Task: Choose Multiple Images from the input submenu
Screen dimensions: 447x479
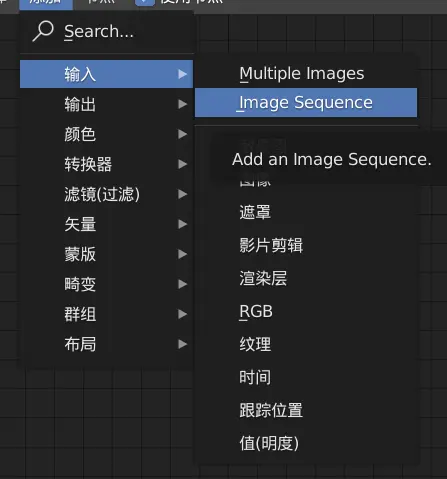Action: point(306,74)
